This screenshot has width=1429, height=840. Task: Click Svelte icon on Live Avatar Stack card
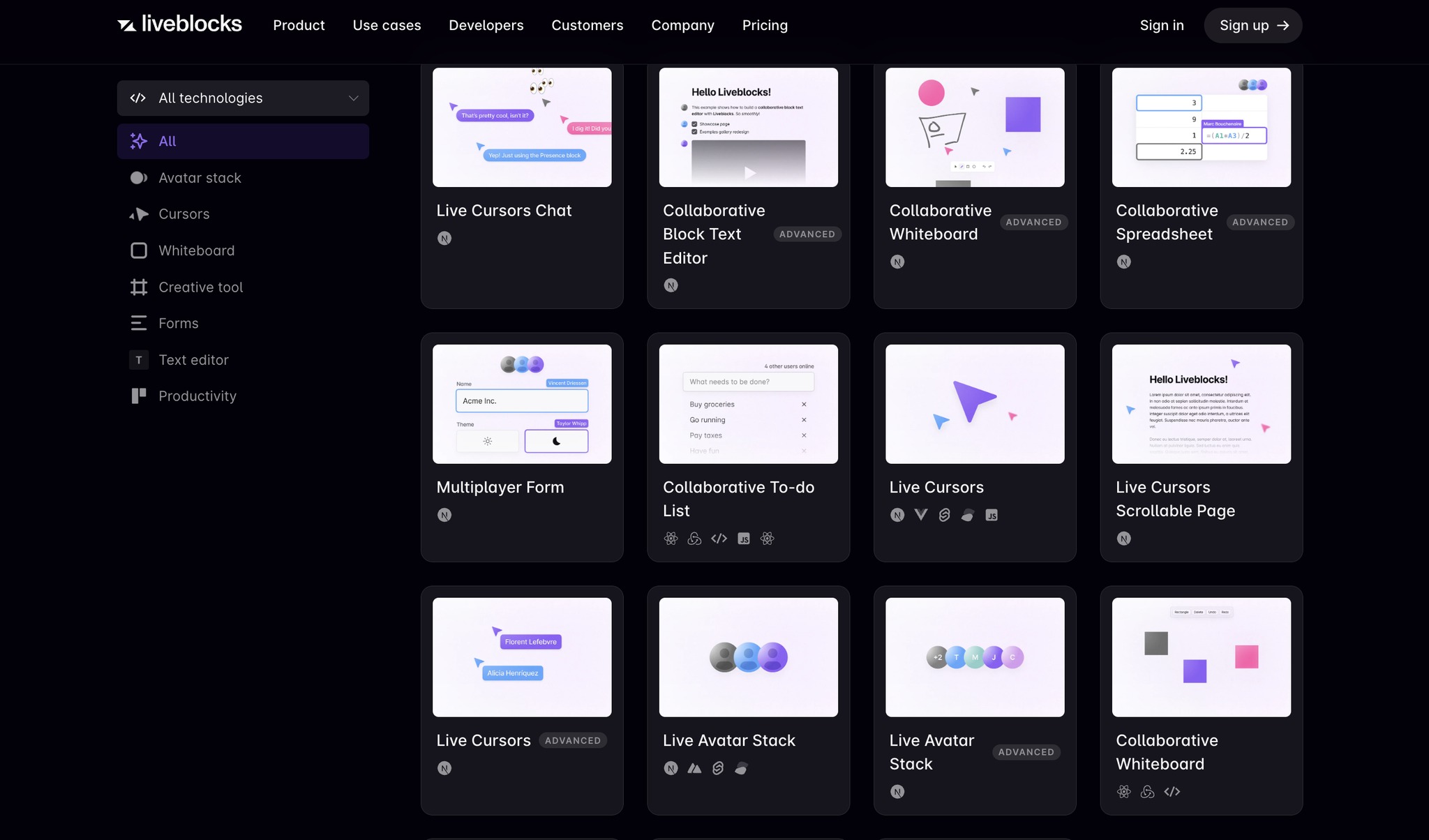click(718, 768)
